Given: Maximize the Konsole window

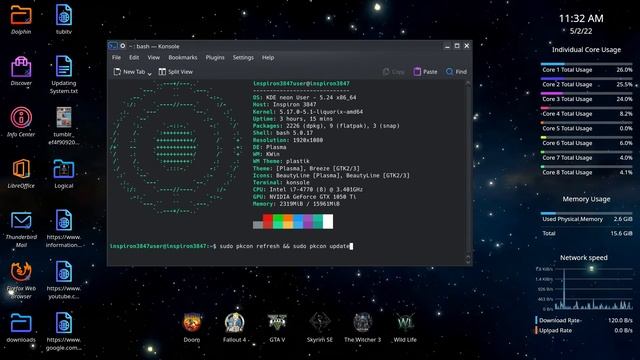Looking at the screenshot, I should pos(457,46).
